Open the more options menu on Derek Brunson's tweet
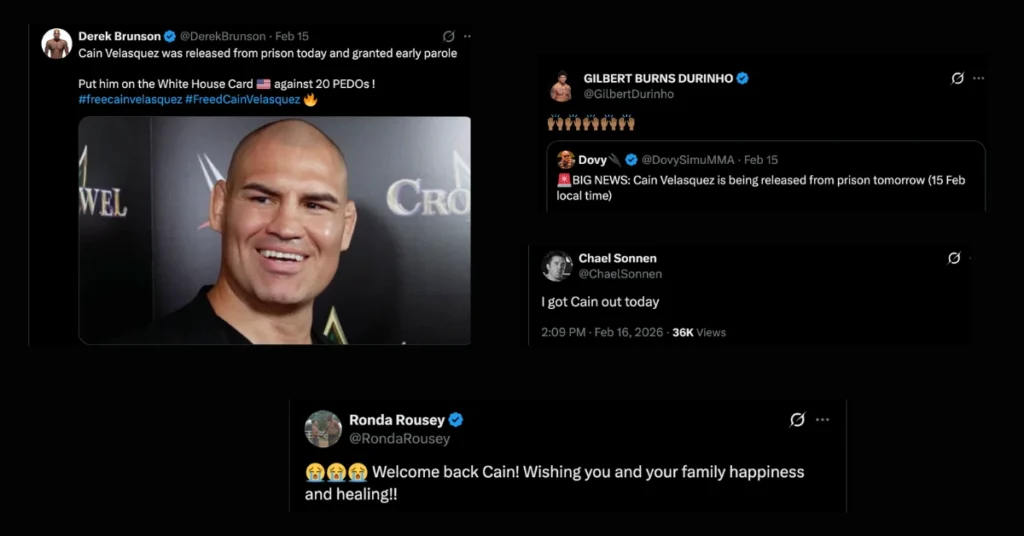1024x536 pixels. pos(467,37)
